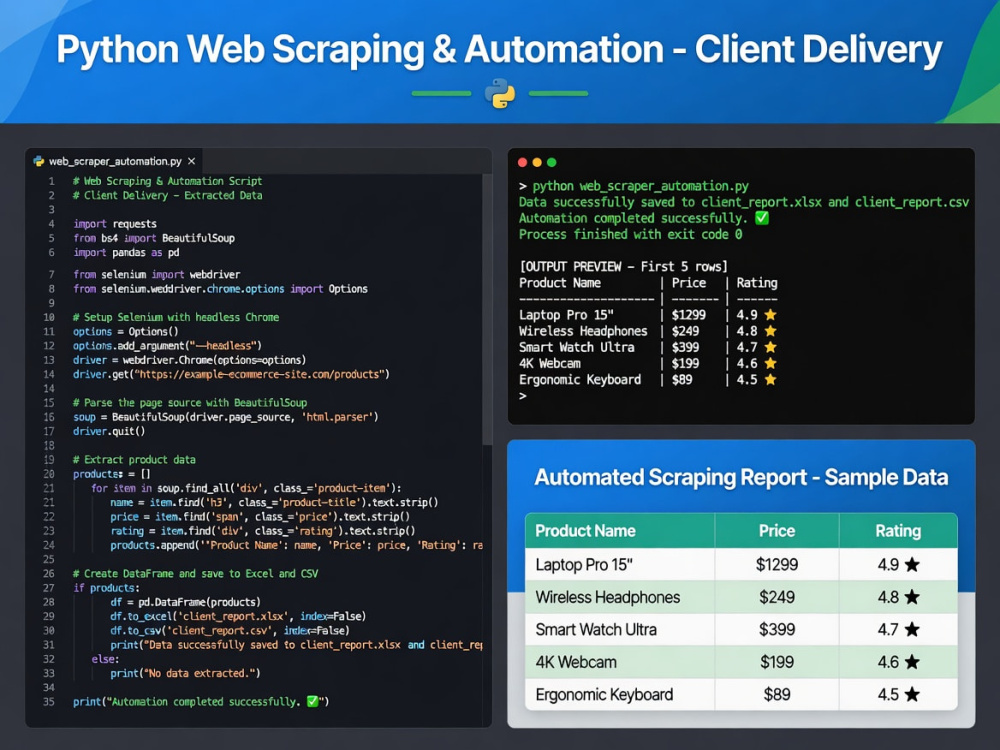Click the black star in report 4K Webcam row
Image resolution: width=1000 pixels, height=750 pixels.
pos(913,662)
